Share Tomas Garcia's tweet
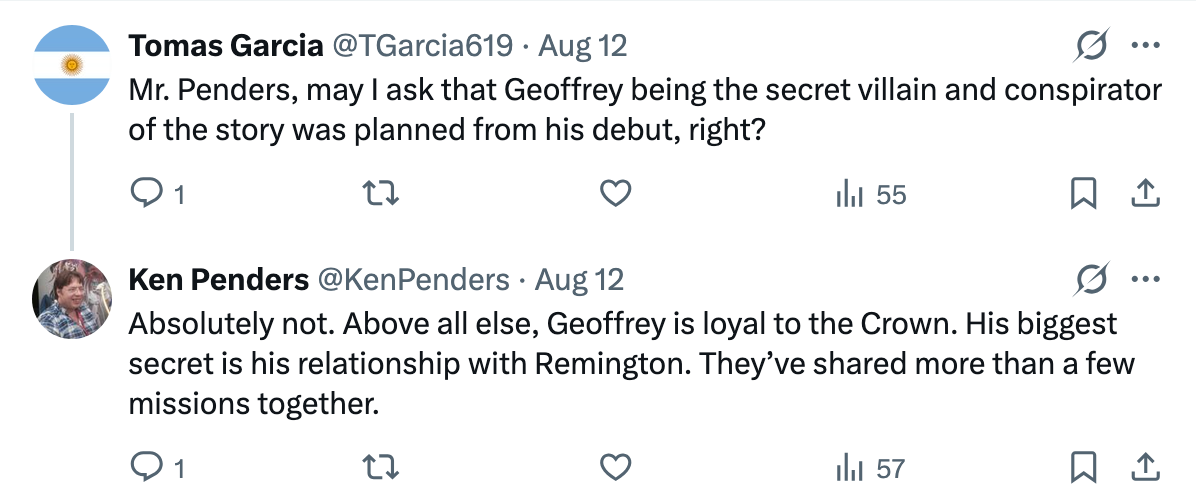Screen dimensions: 1196x496 (x=1145, y=195)
